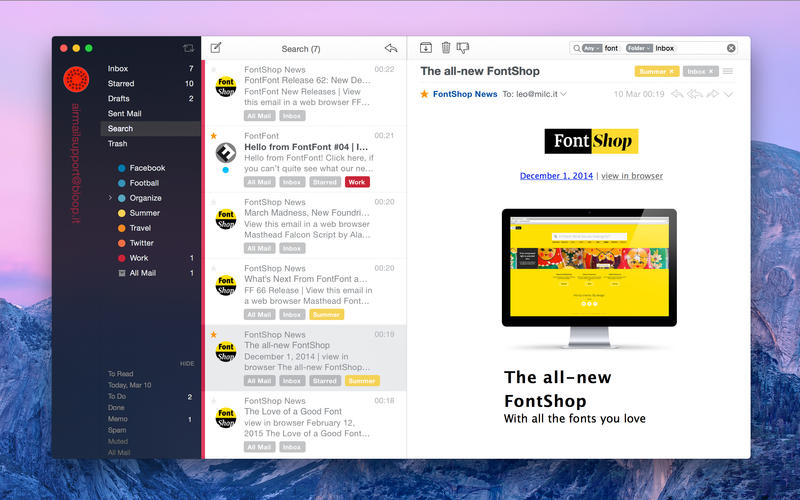Image resolution: width=800 pixels, height=500 pixels.
Task: Open the Folder search filter dropdown
Action: tap(639, 48)
